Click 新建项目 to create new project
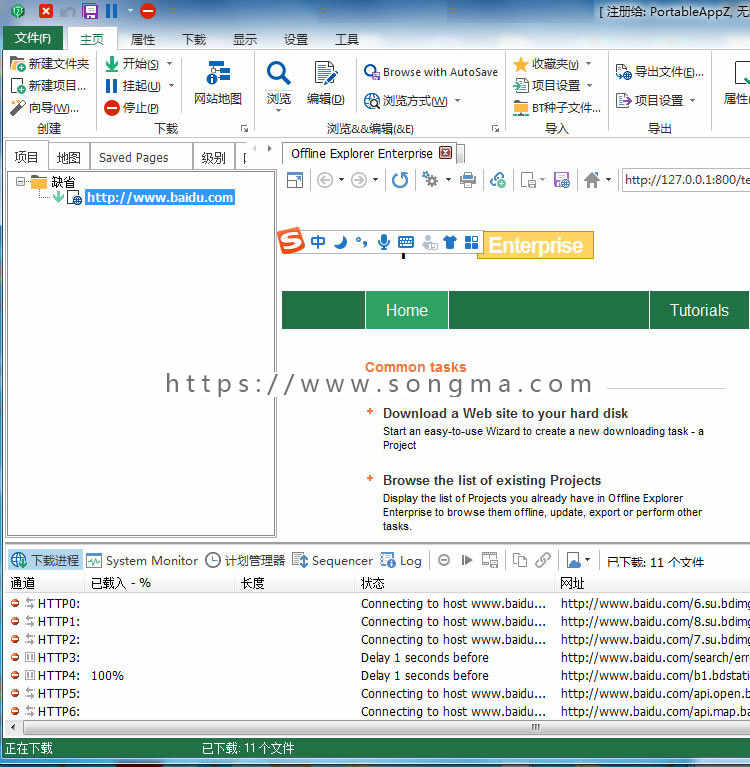 tap(48, 86)
